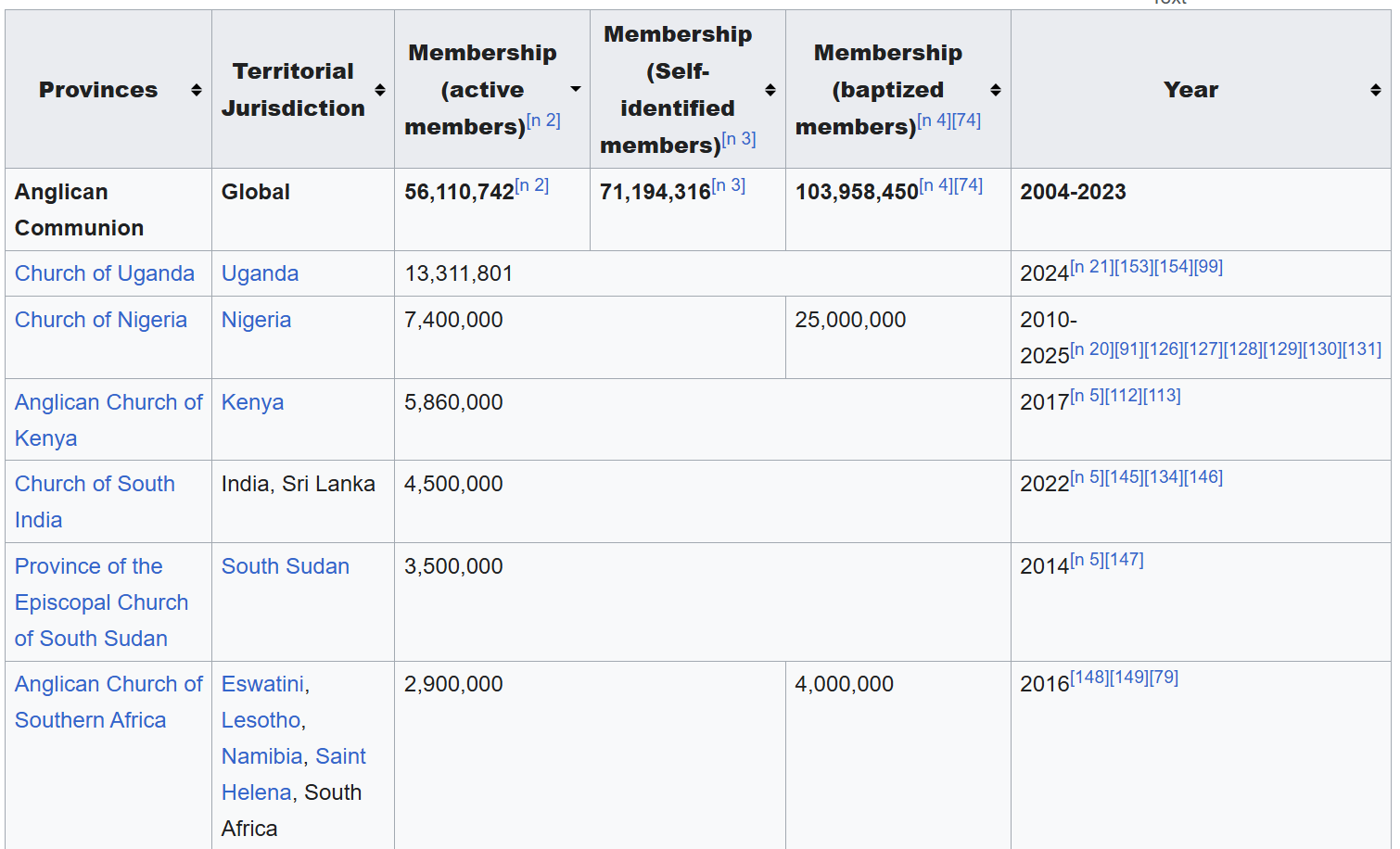Screen dimensions: 1400x849
Task: Open Church of South India page
Action: pyautogui.click(x=95, y=484)
